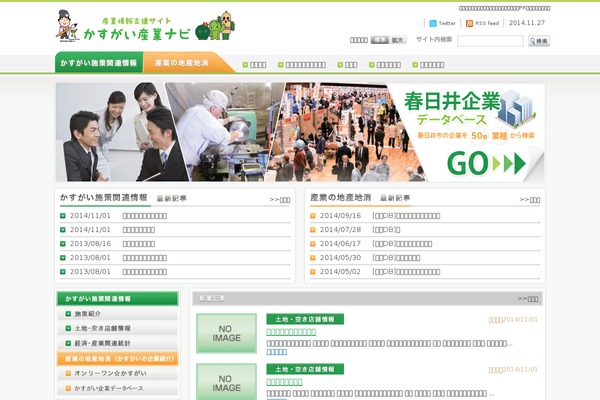Open the >> more link in the 産業の地産地消 news panel
The height and width of the screenshot is (400, 600).
click(x=530, y=200)
